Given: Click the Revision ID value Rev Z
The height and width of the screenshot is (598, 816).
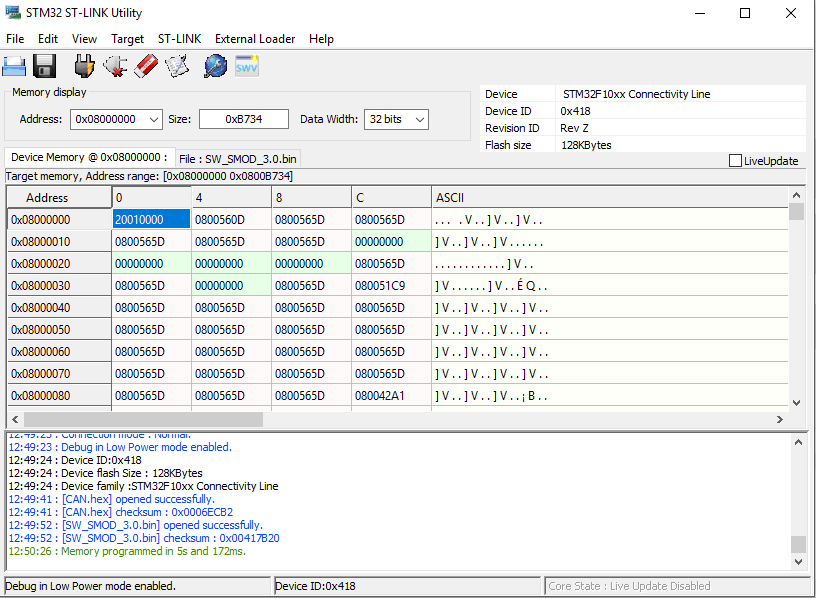Looking at the screenshot, I should tap(575, 128).
